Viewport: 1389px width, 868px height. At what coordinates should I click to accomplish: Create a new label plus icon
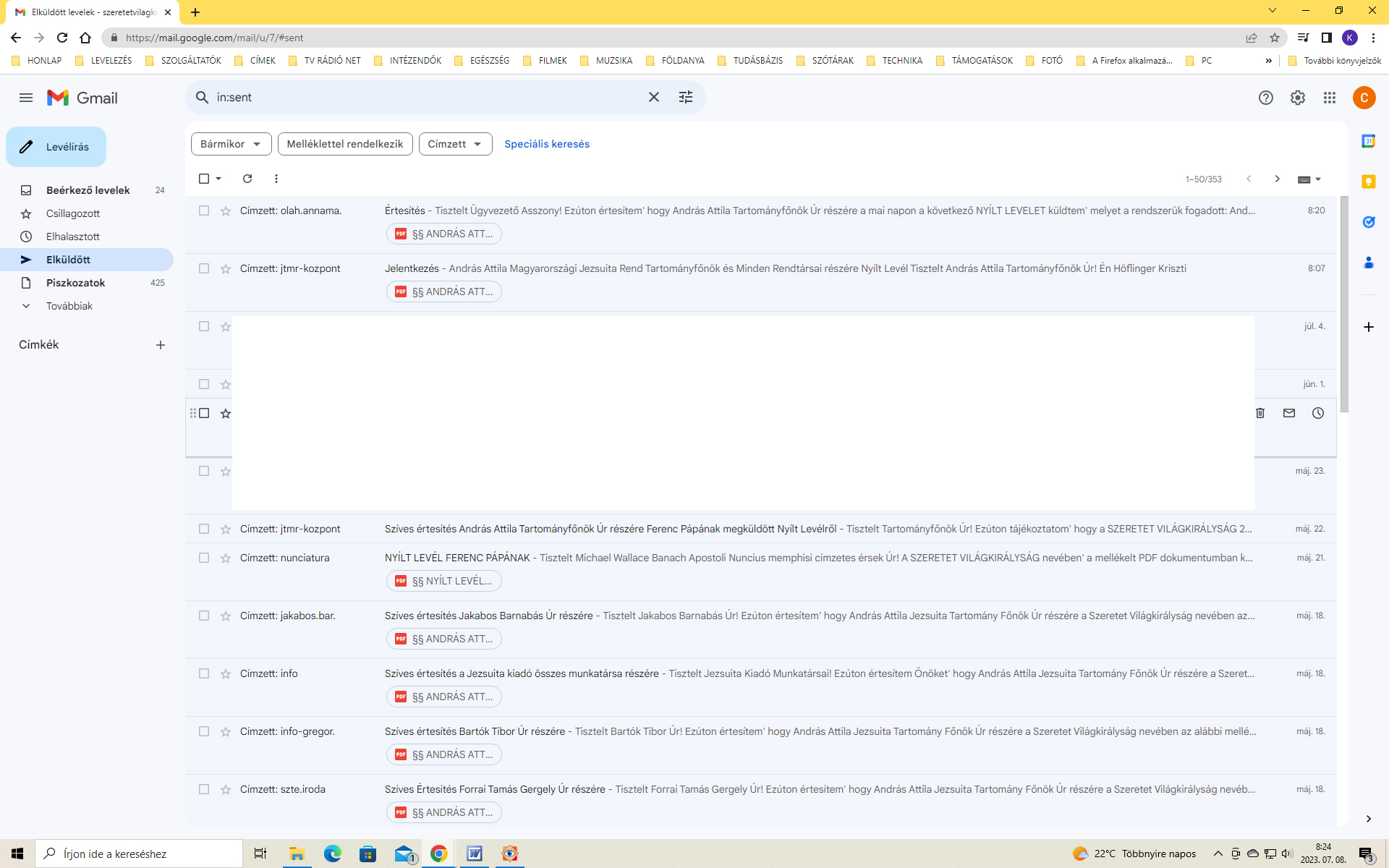pos(161,345)
